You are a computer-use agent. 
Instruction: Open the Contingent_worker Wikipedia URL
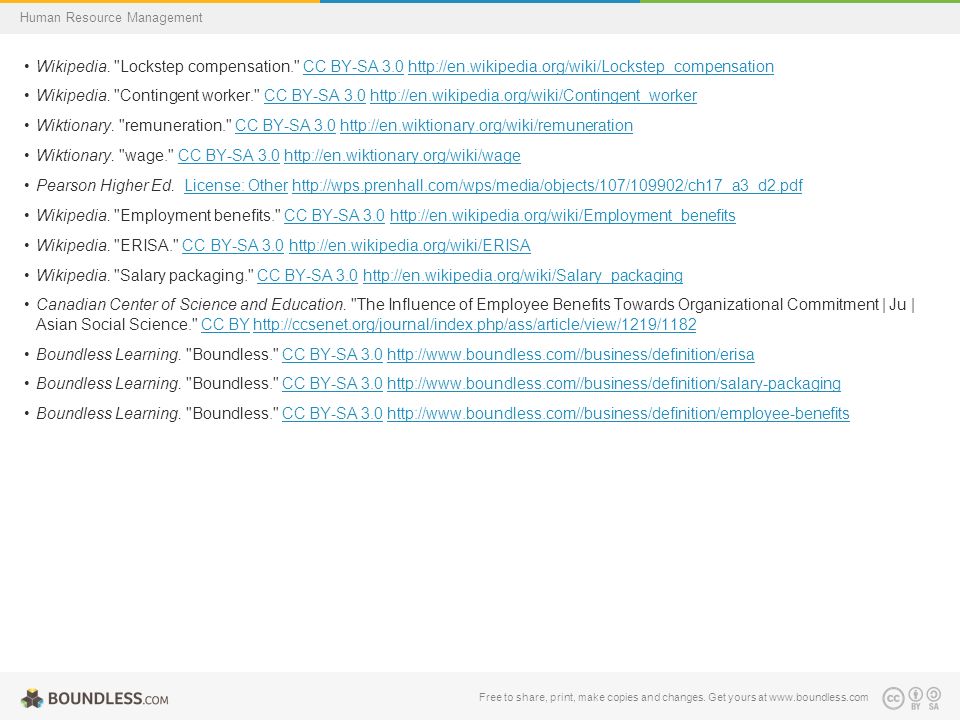click(x=533, y=96)
